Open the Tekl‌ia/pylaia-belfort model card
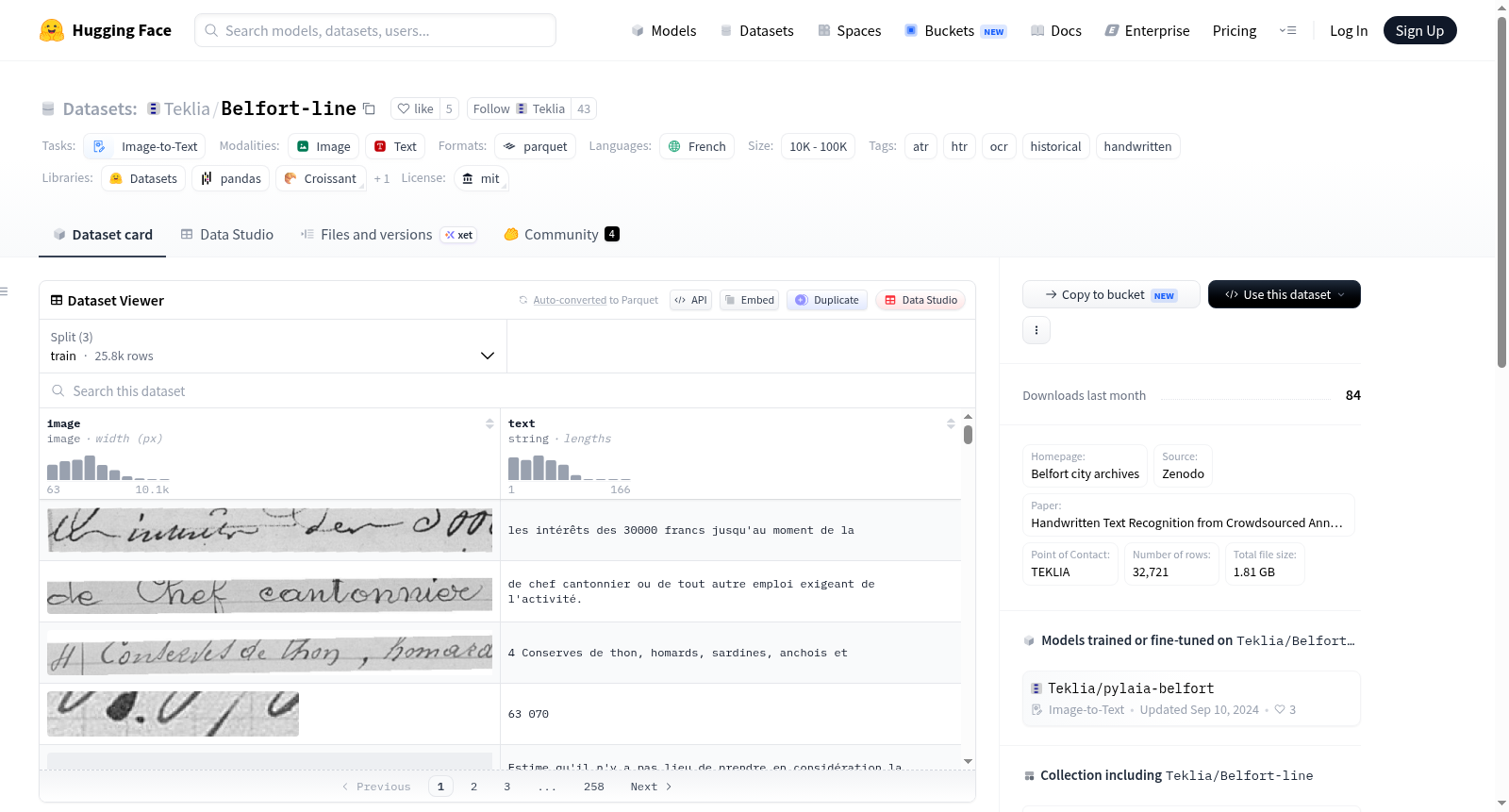This screenshot has height=812, width=1509. (1191, 698)
